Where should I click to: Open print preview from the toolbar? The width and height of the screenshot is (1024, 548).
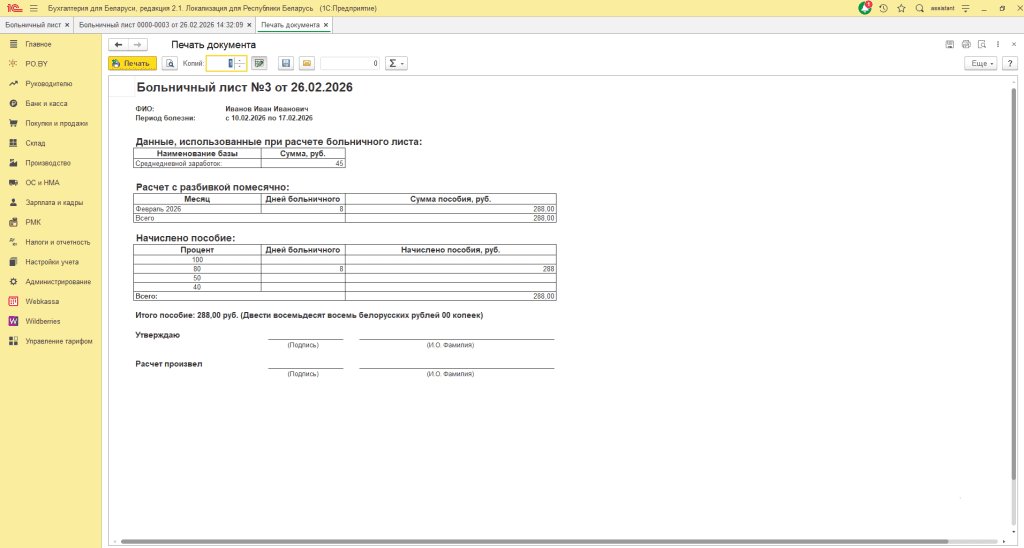[170, 63]
